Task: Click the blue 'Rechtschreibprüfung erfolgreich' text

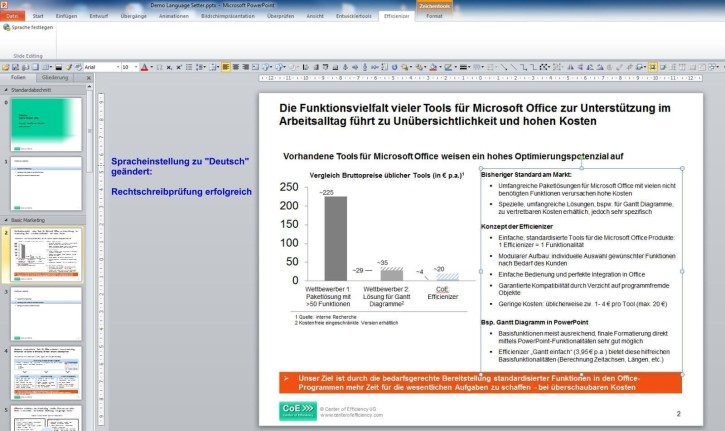Action: pyautogui.click(x=181, y=191)
